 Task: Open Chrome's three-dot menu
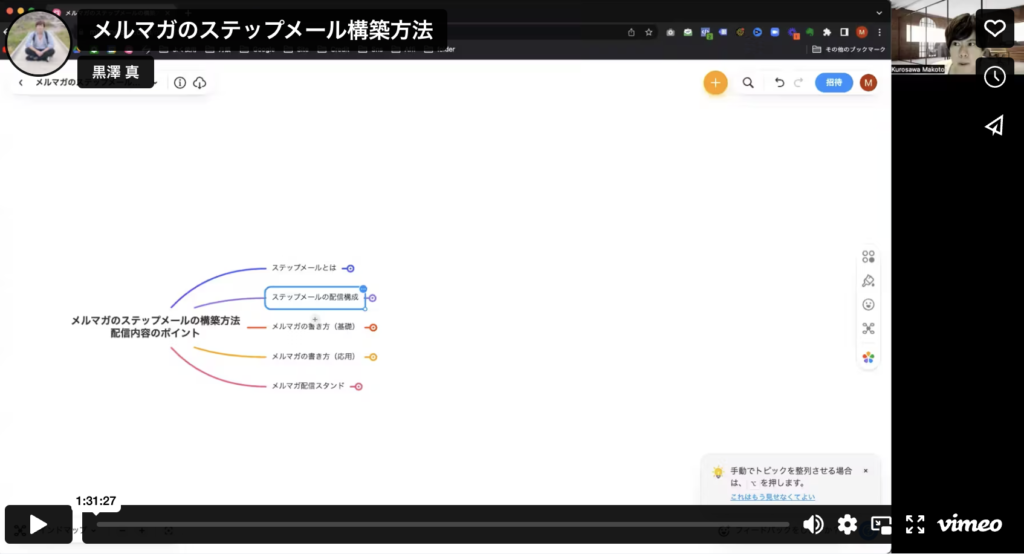coord(880,32)
